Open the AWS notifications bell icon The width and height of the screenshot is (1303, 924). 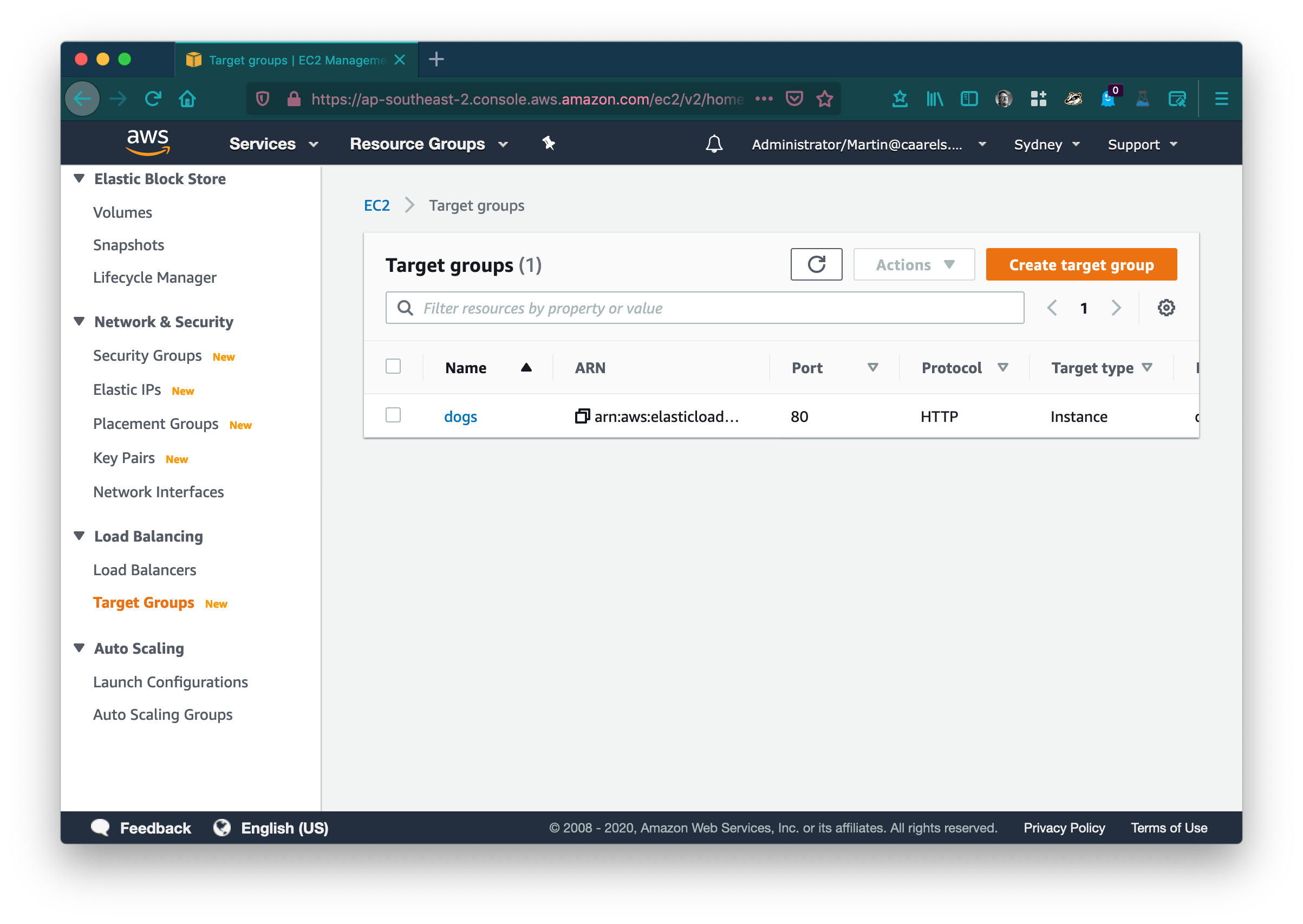(x=714, y=144)
